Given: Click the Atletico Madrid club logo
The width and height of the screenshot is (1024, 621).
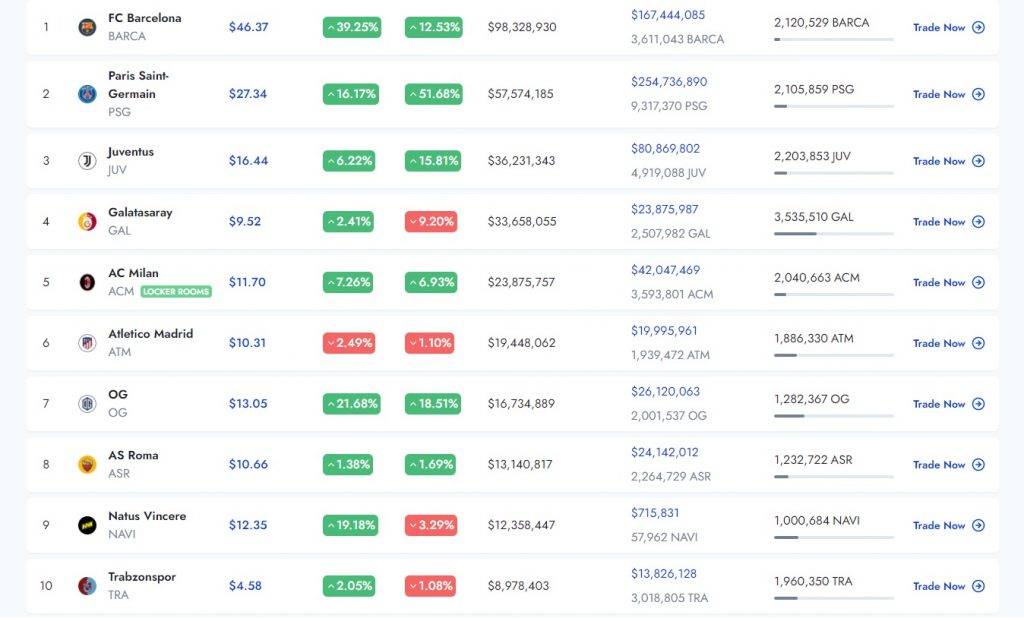Looking at the screenshot, I should [87, 343].
